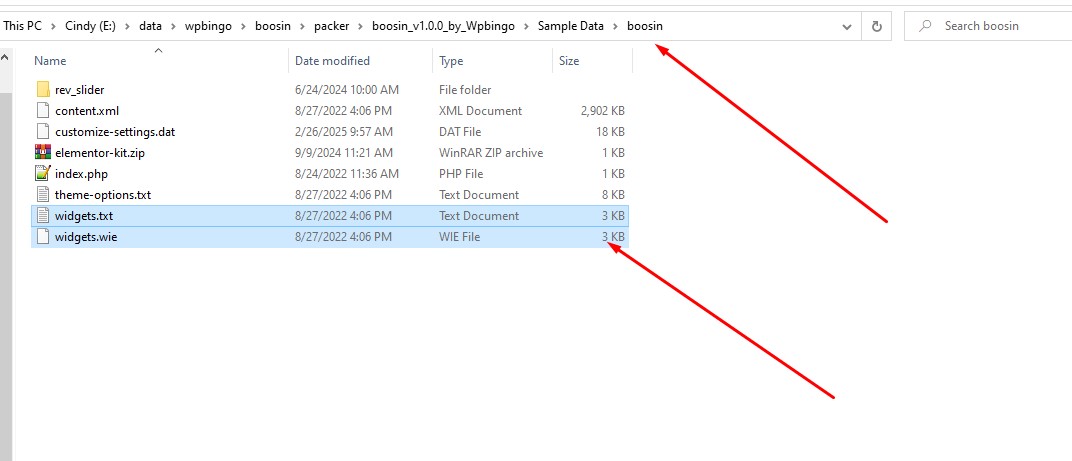This screenshot has height=461, width=1072.
Task: Click the WinRAR ZIP archive type cell
Action: point(491,153)
